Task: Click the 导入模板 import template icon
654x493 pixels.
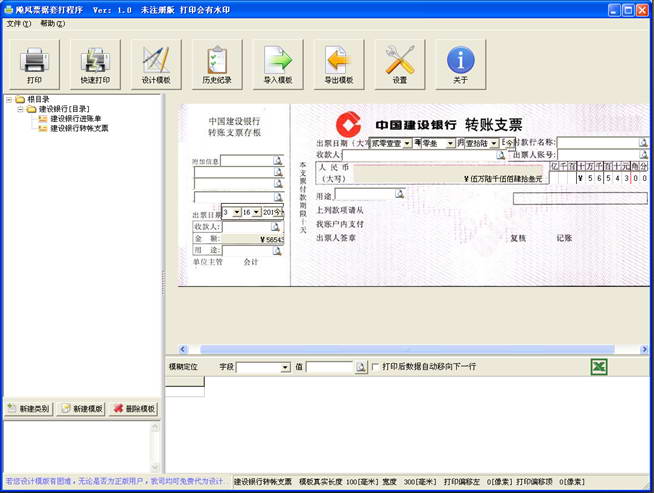Action: pyautogui.click(x=278, y=64)
